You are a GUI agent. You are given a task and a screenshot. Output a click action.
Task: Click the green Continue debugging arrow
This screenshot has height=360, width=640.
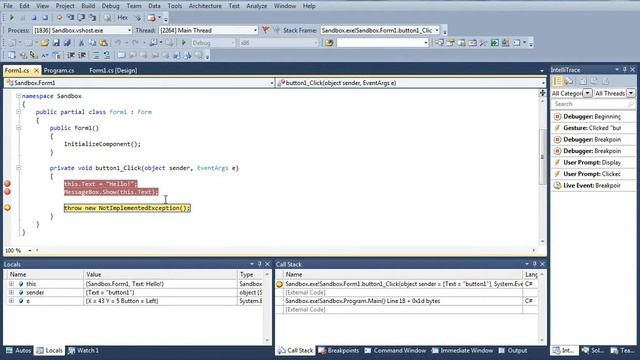(12, 18)
